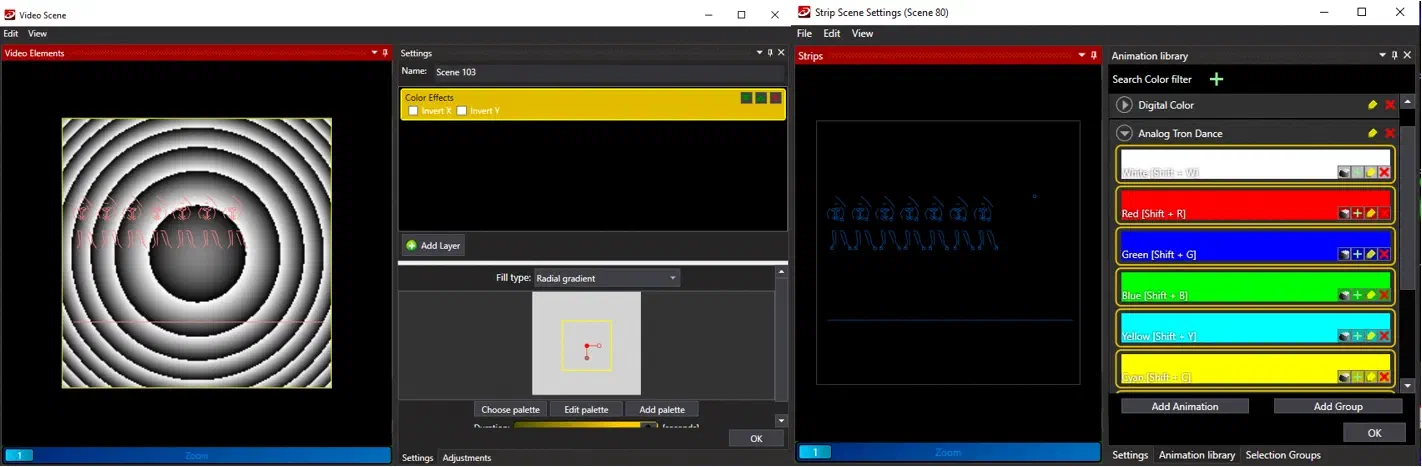Open the Fill type dropdown
This screenshot has height=467, width=1422.
pos(606,278)
